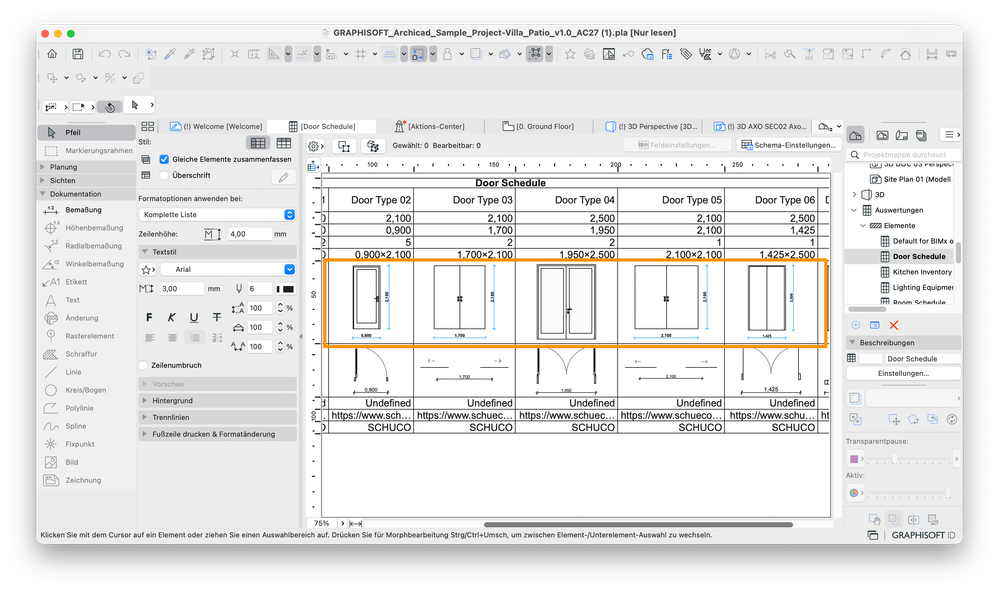Expand the Hintergrund section
Viewport: 999px width, 592px height.
[217, 401]
